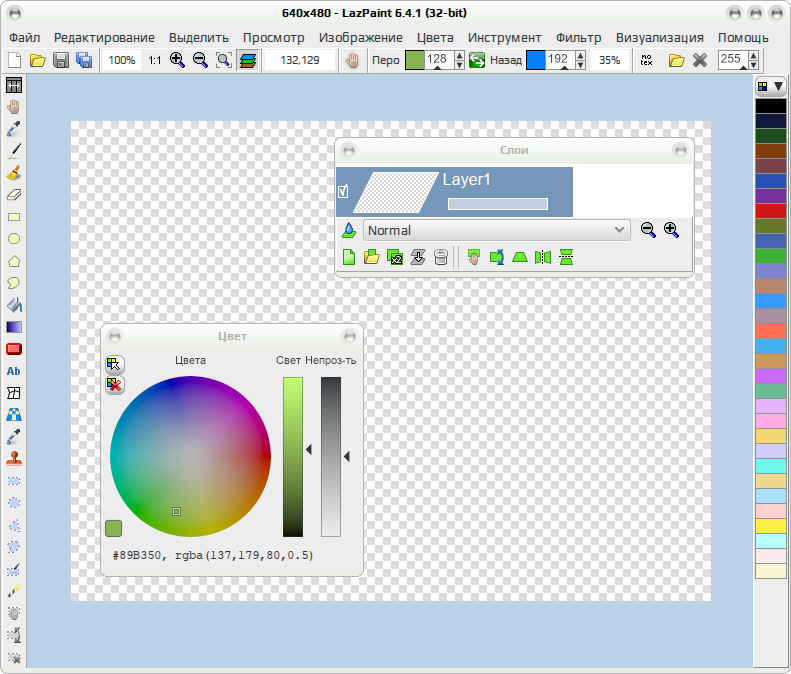The height and width of the screenshot is (674, 791).
Task: Add a new layer in the Слои panel
Action: [349, 257]
